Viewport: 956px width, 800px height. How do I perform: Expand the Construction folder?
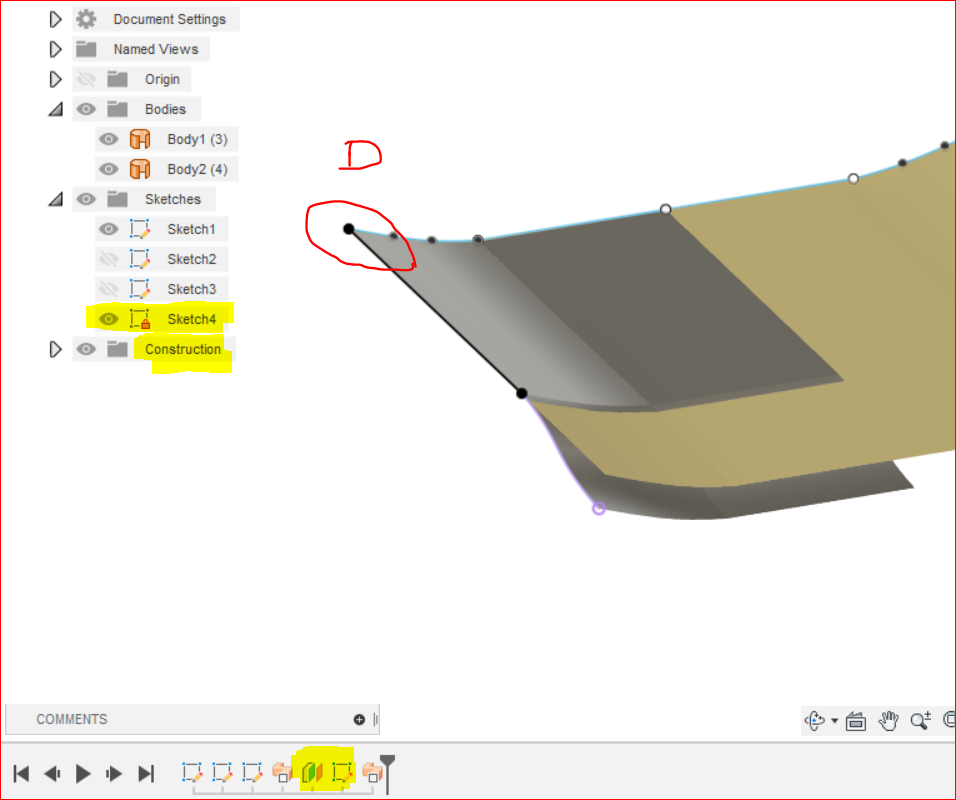pyautogui.click(x=56, y=349)
